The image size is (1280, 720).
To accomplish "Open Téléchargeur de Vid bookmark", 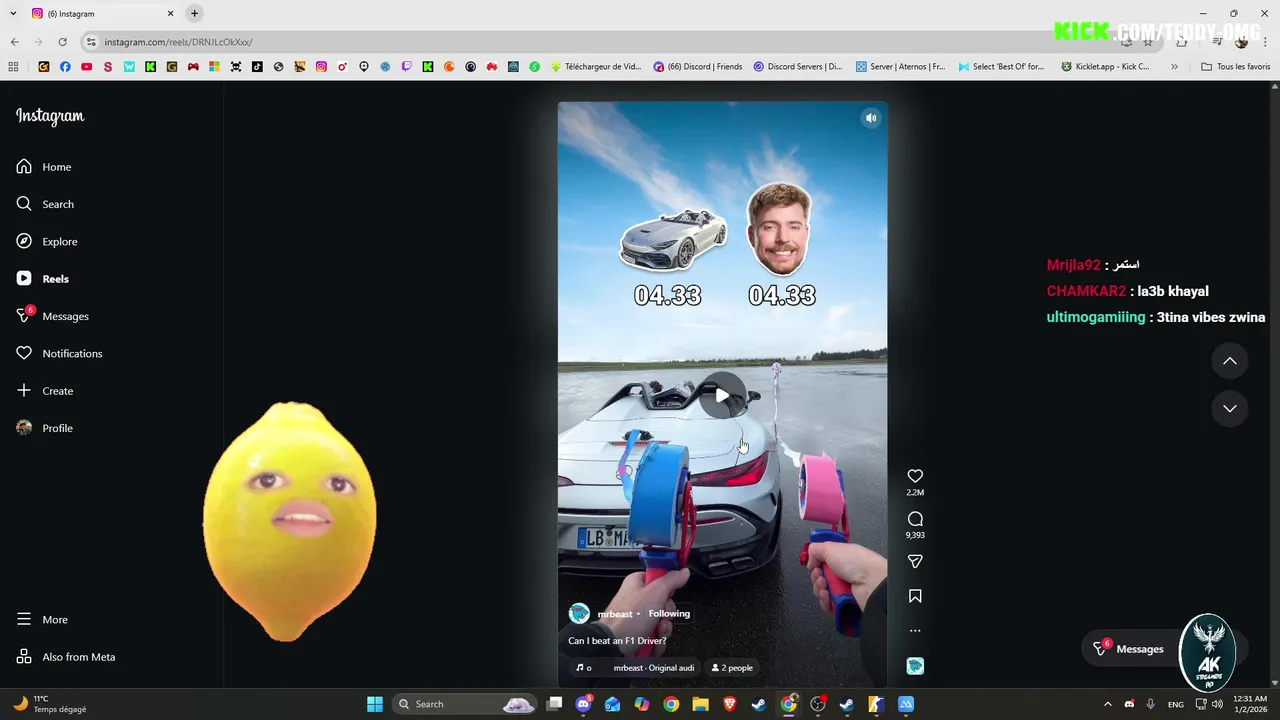I will 596,67.
